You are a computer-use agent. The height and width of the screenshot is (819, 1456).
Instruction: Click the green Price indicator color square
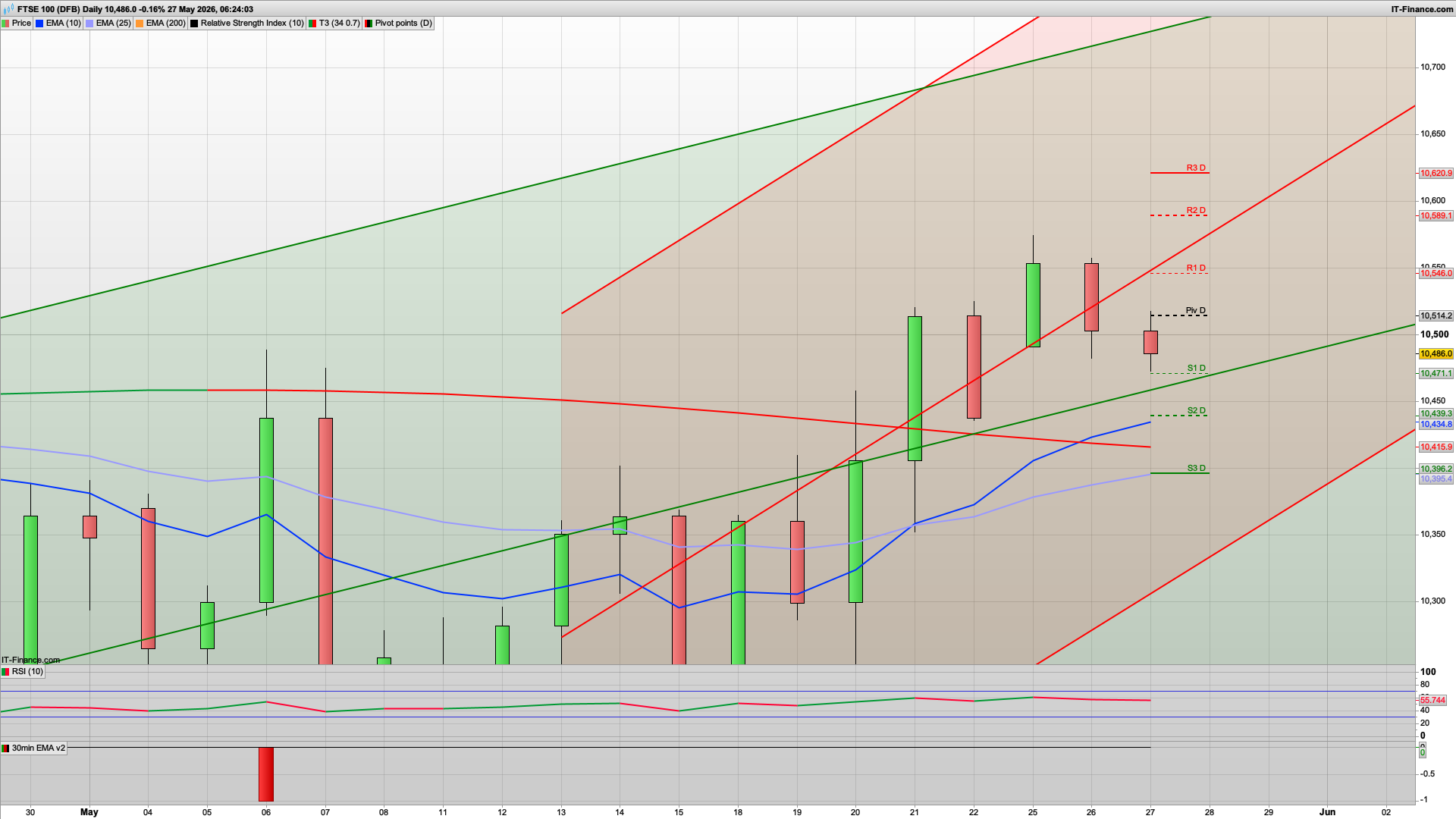click(5, 24)
